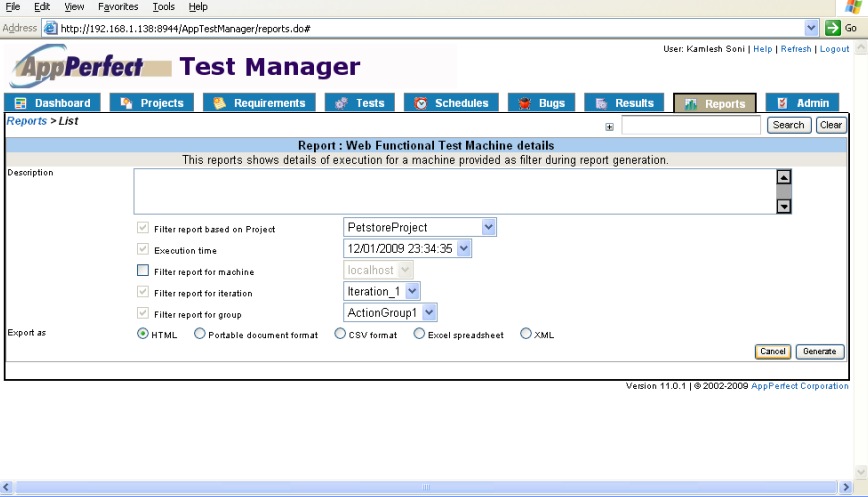Open the browser Help menu

pos(198,7)
